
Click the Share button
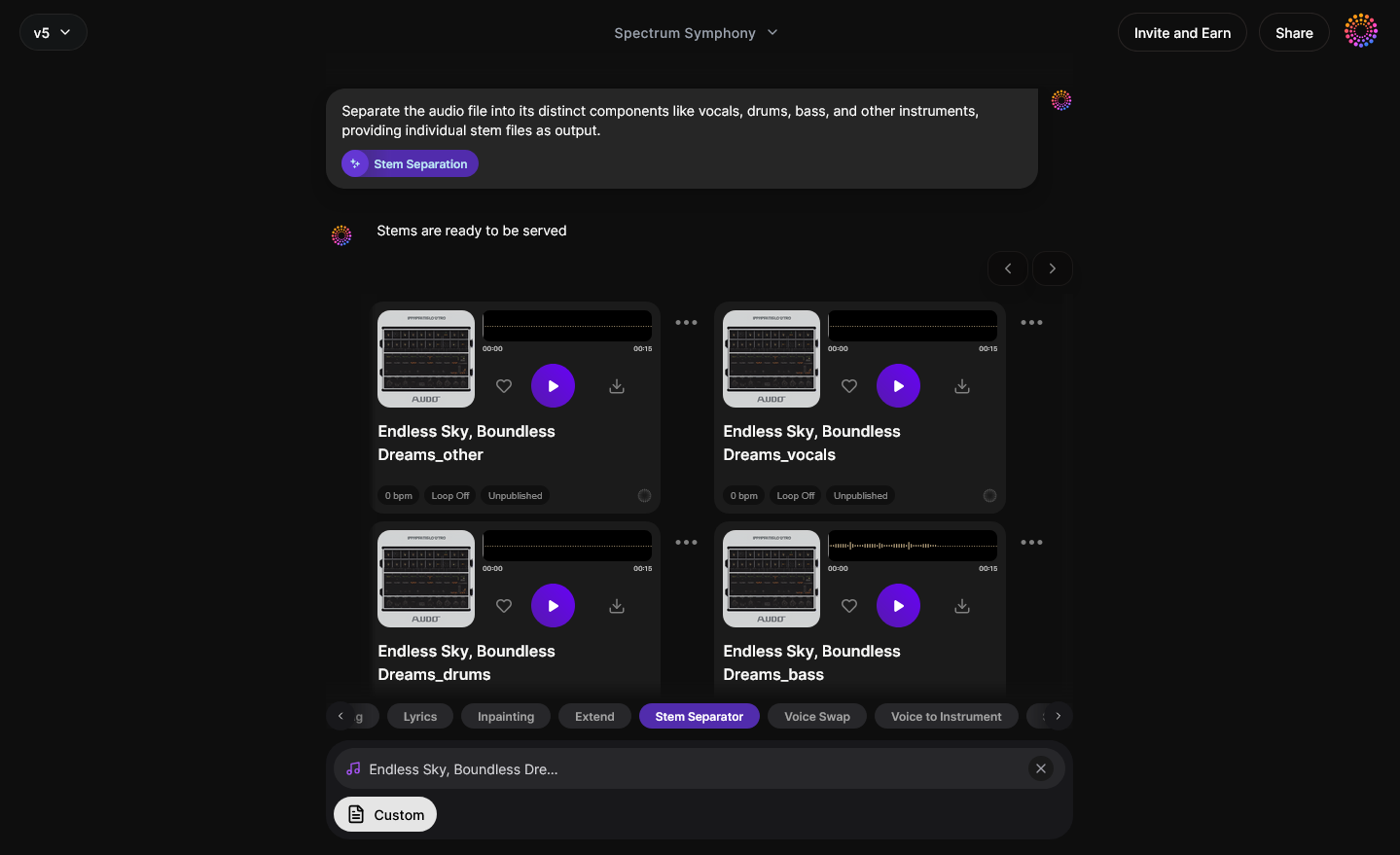(x=1294, y=32)
